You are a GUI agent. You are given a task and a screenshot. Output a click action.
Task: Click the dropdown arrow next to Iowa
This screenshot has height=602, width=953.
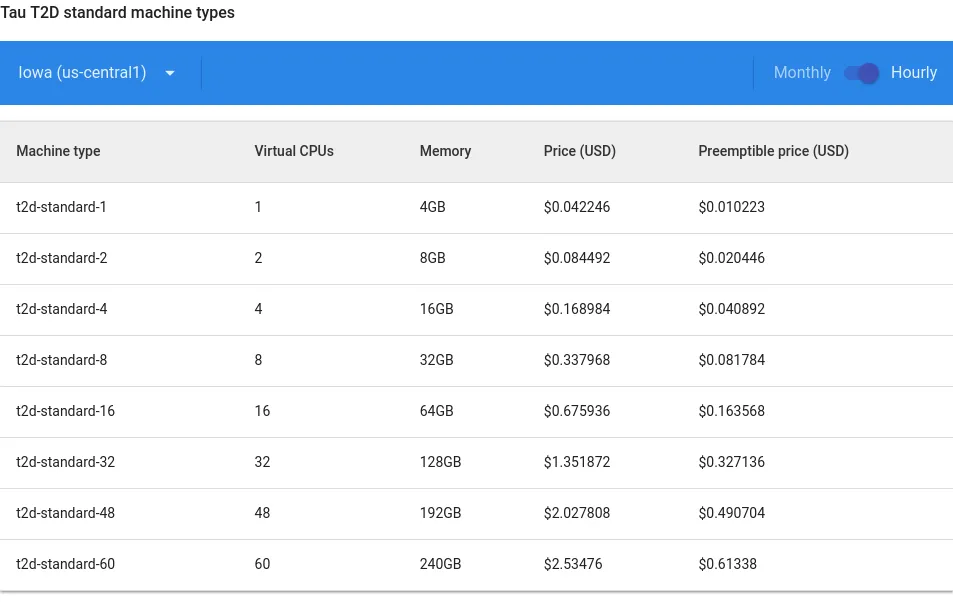170,73
